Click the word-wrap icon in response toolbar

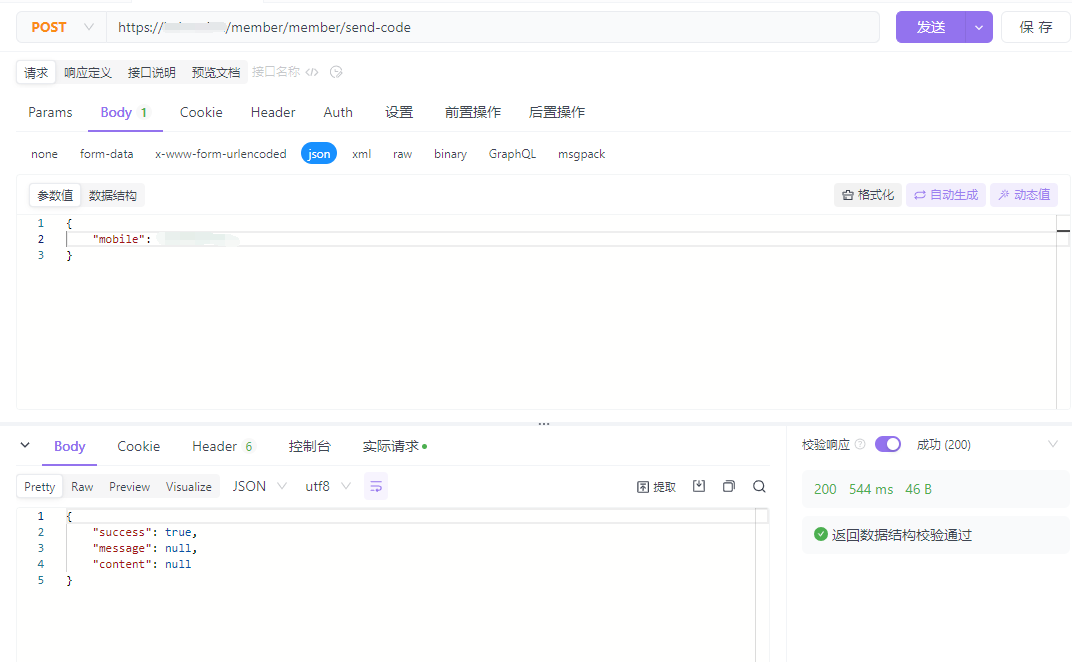pos(376,486)
